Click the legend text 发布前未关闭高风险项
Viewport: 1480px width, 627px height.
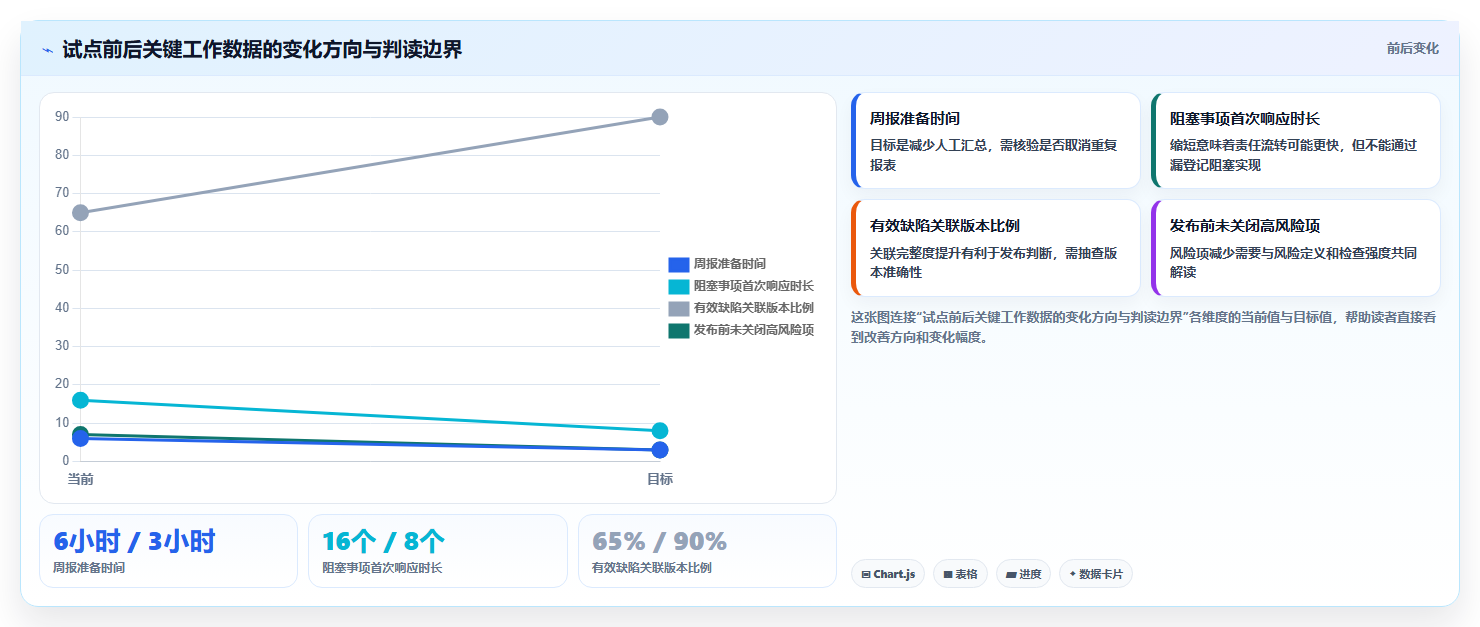[x=754, y=330]
